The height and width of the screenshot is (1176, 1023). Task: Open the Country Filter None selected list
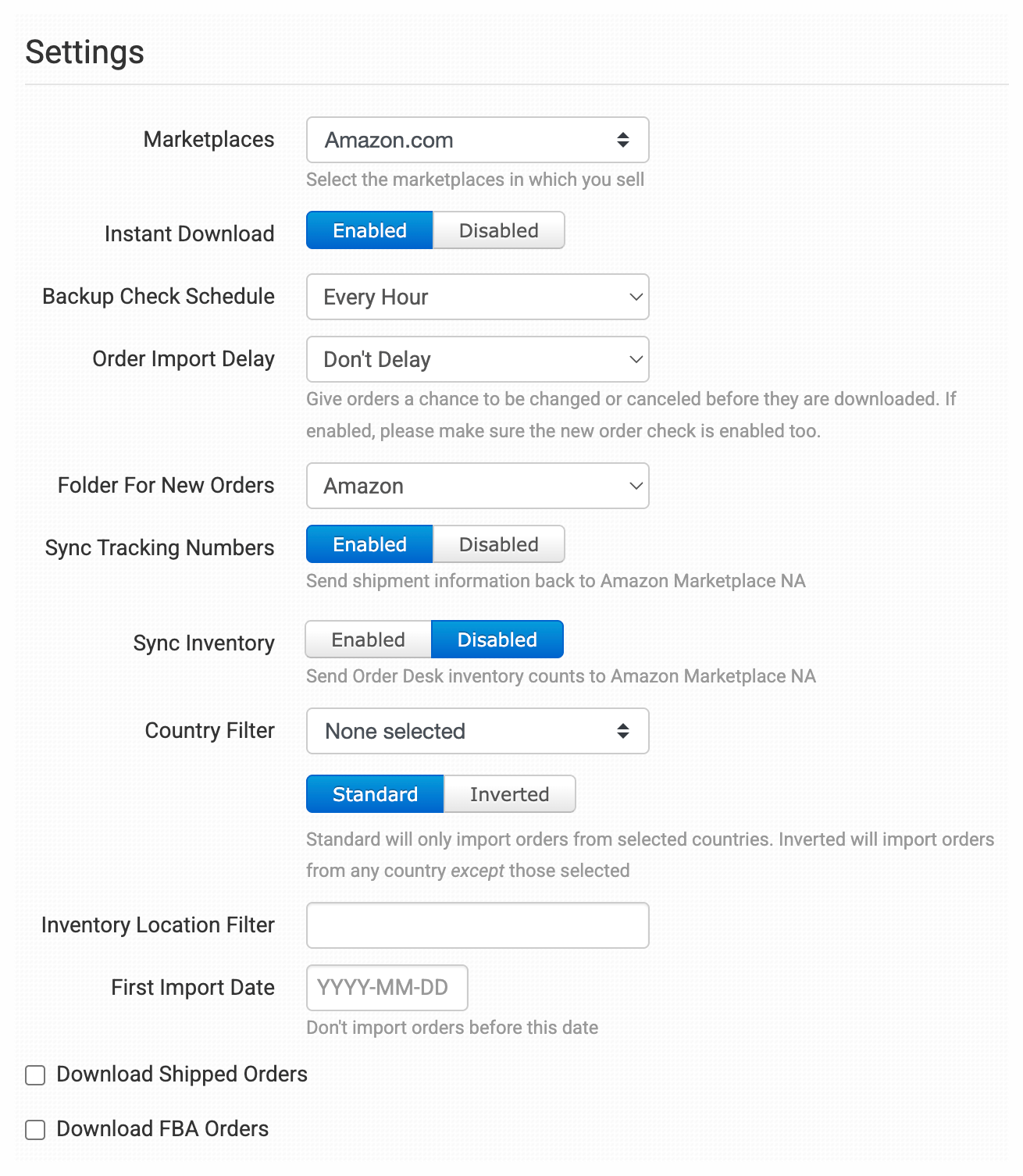[x=477, y=731]
